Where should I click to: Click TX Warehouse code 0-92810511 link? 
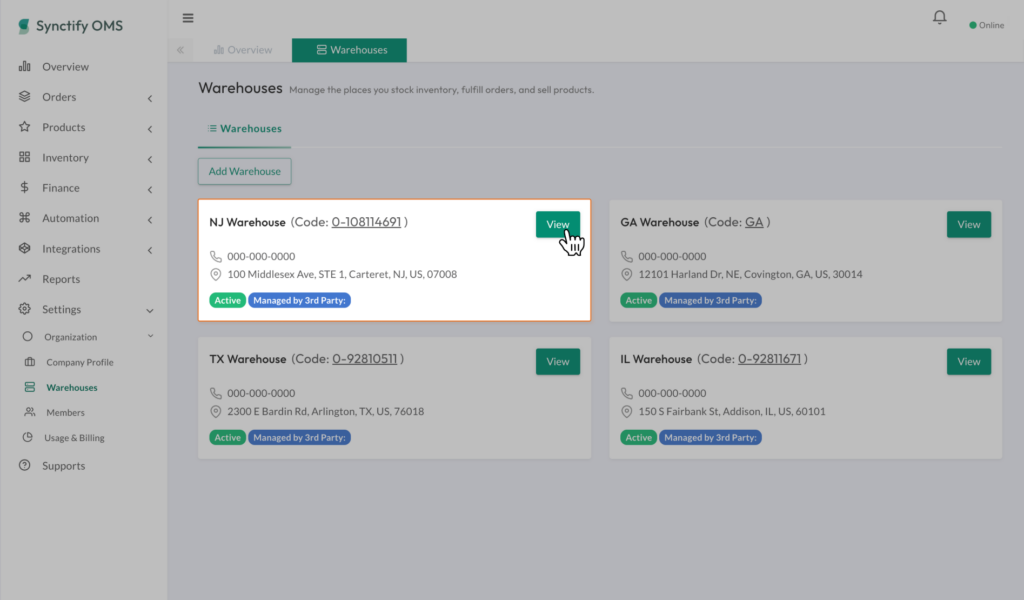click(364, 359)
